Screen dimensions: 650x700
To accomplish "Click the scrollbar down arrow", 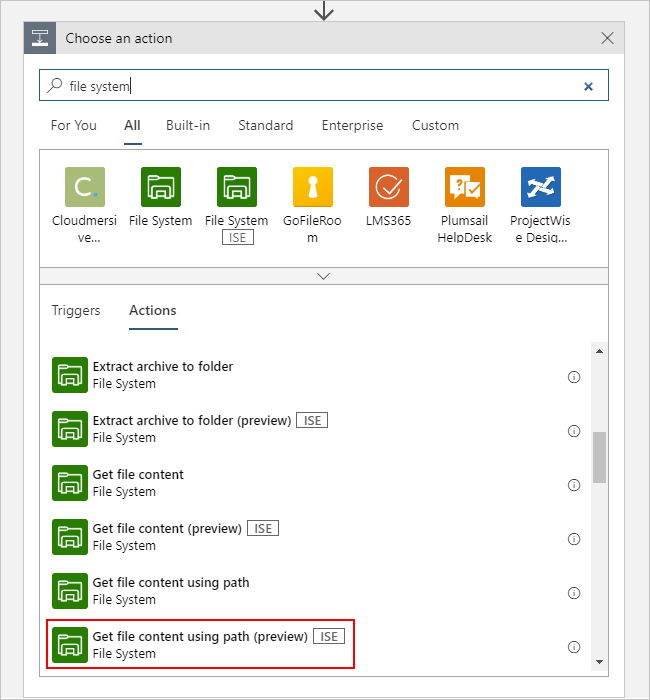I will click(599, 662).
